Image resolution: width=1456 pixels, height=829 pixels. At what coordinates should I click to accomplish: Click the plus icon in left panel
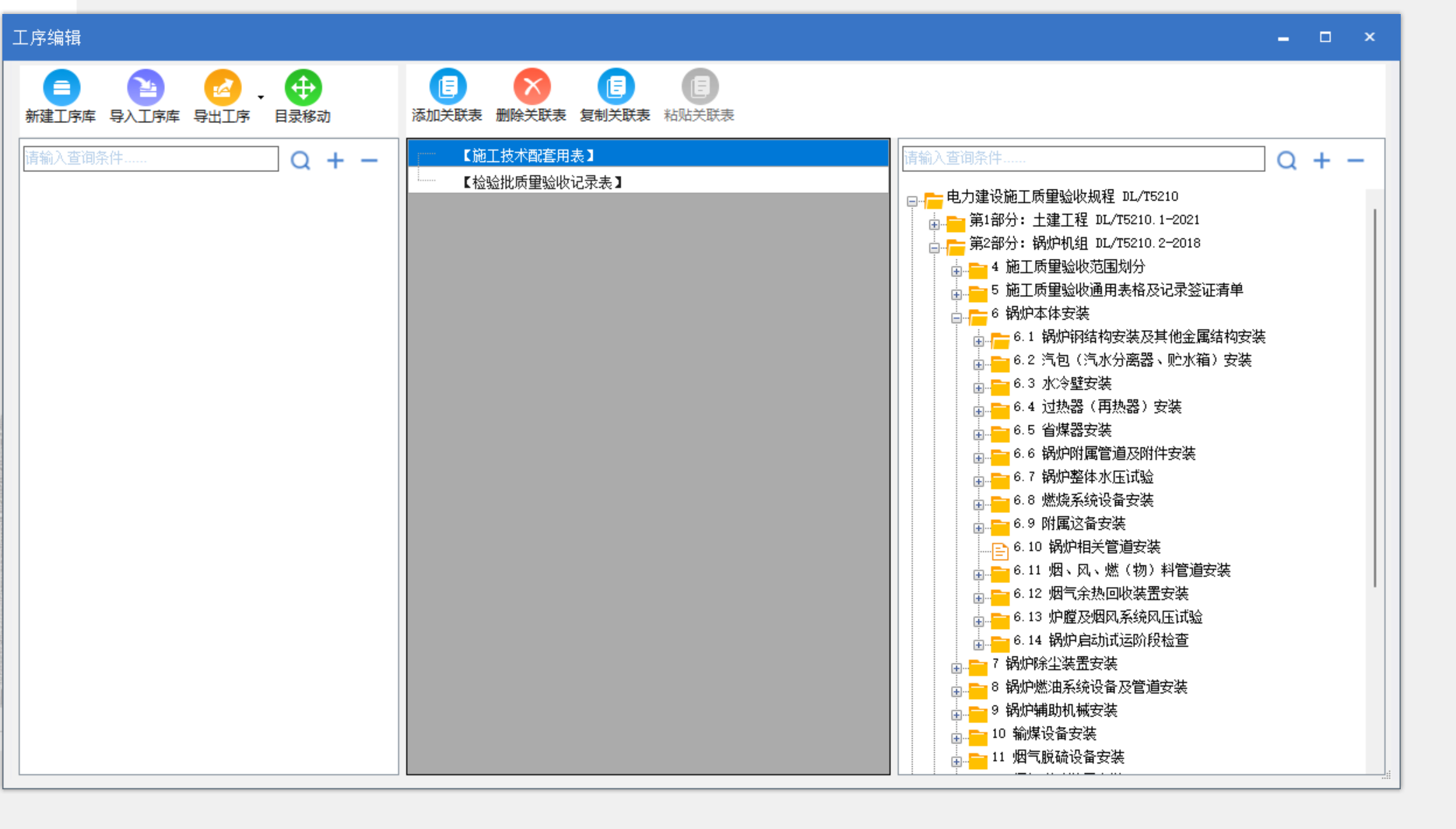pos(335,160)
